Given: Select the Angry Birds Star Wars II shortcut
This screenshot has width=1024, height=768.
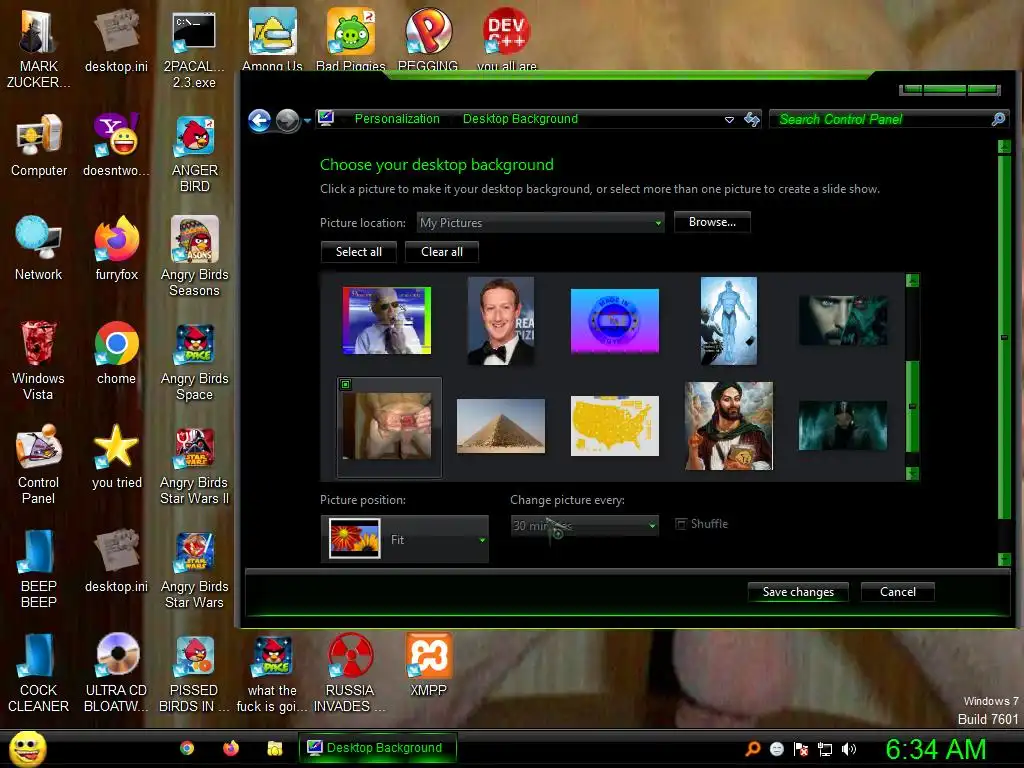Looking at the screenshot, I should pyautogui.click(x=195, y=464).
